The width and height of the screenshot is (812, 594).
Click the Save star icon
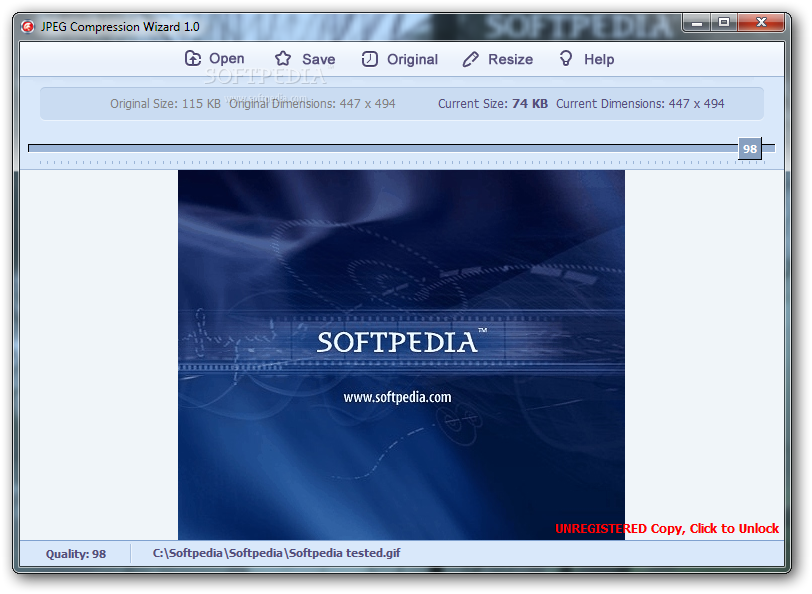pos(283,59)
